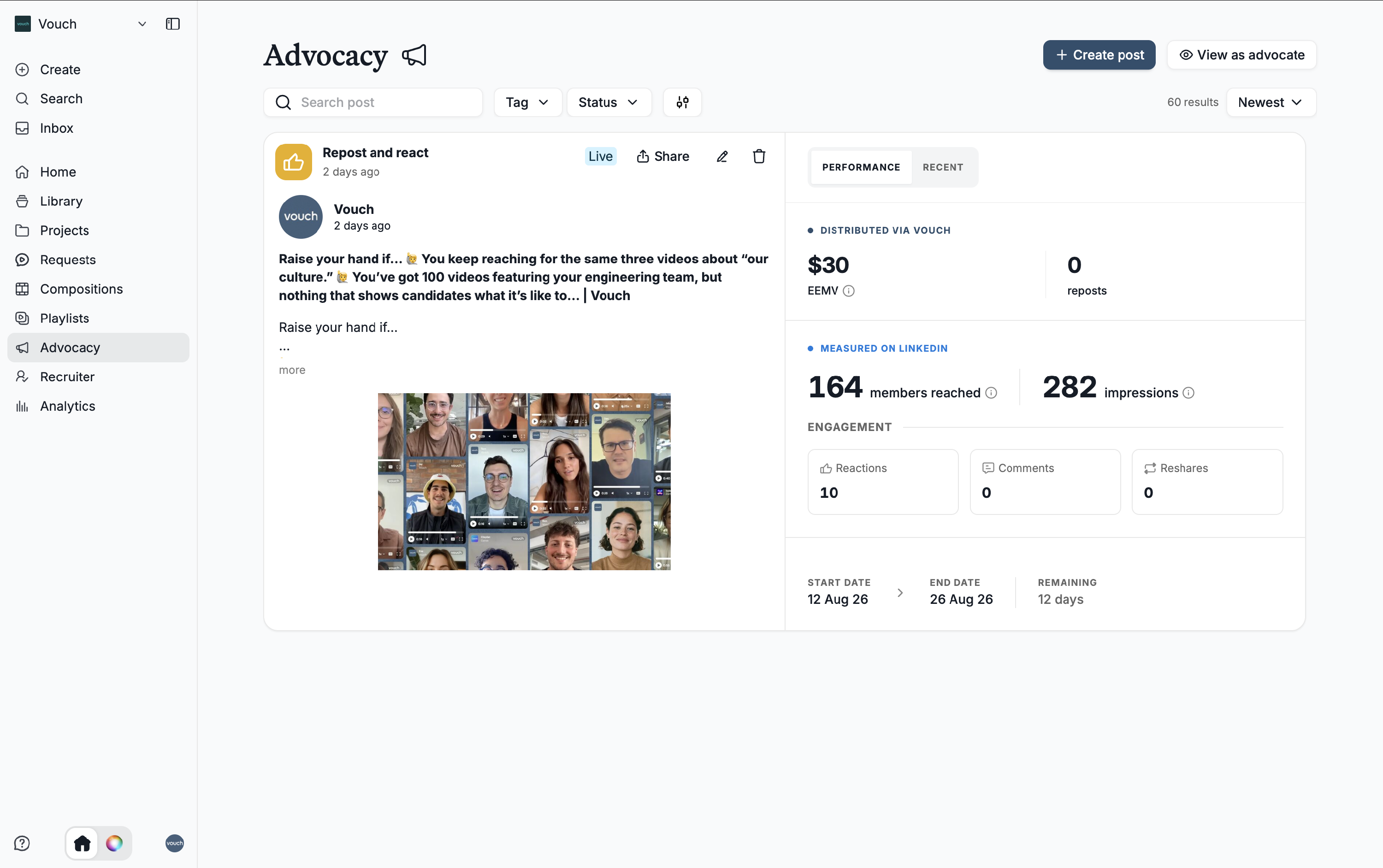Expand the Tag filter dropdown

527,102
